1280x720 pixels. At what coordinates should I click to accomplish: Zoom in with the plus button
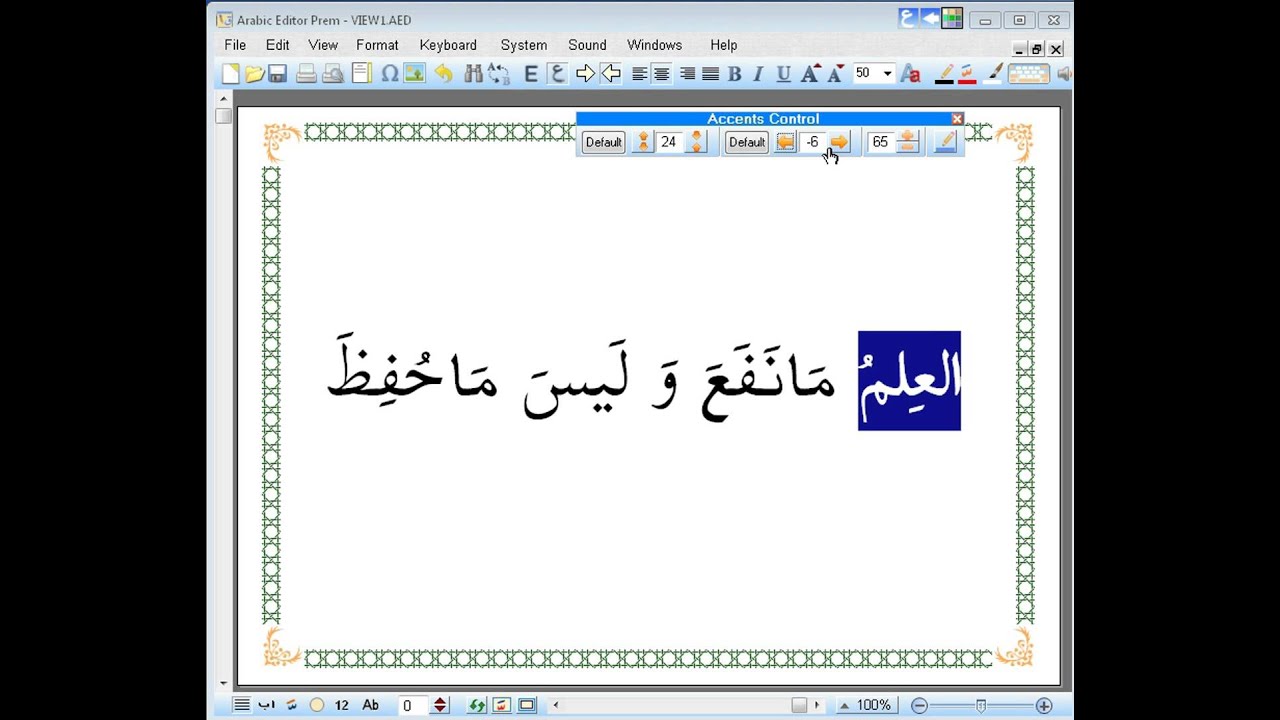pyautogui.click(x=1044, y=705)
